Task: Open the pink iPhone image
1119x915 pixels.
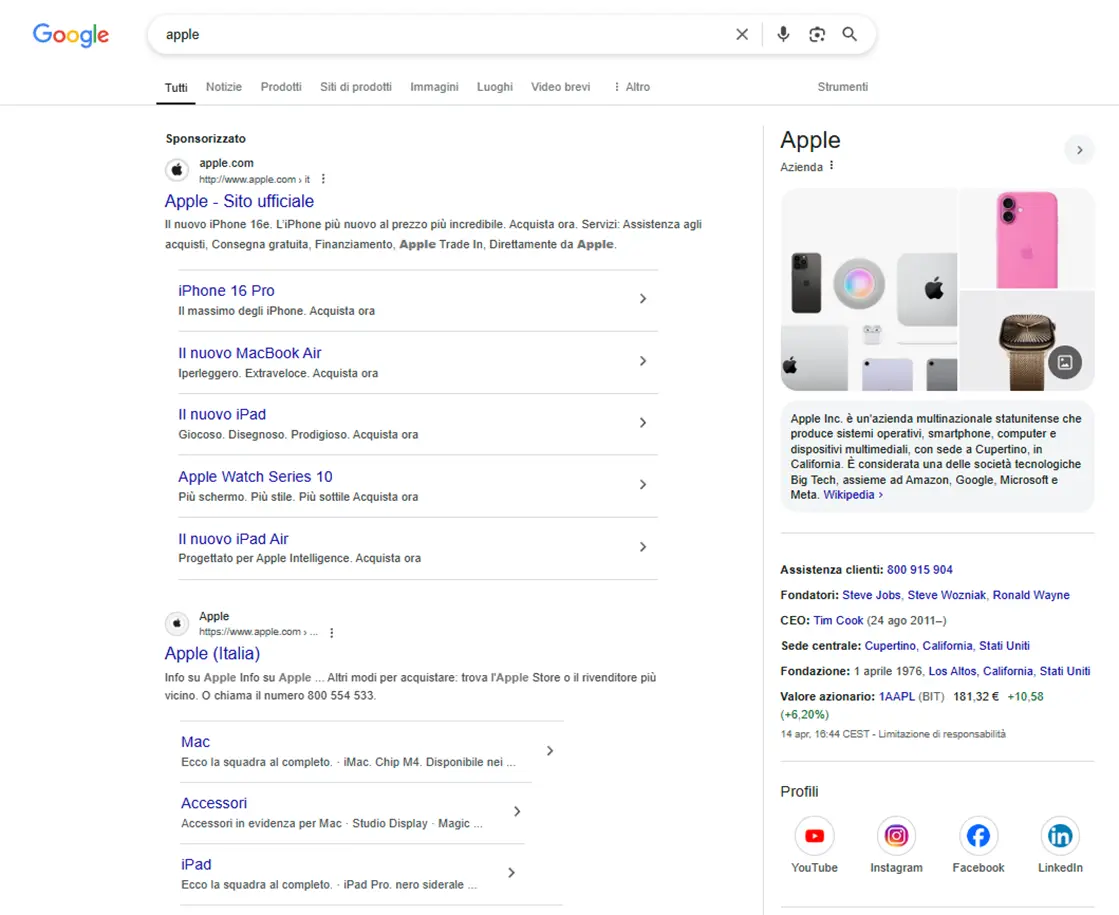Action: click(1027, 238)
